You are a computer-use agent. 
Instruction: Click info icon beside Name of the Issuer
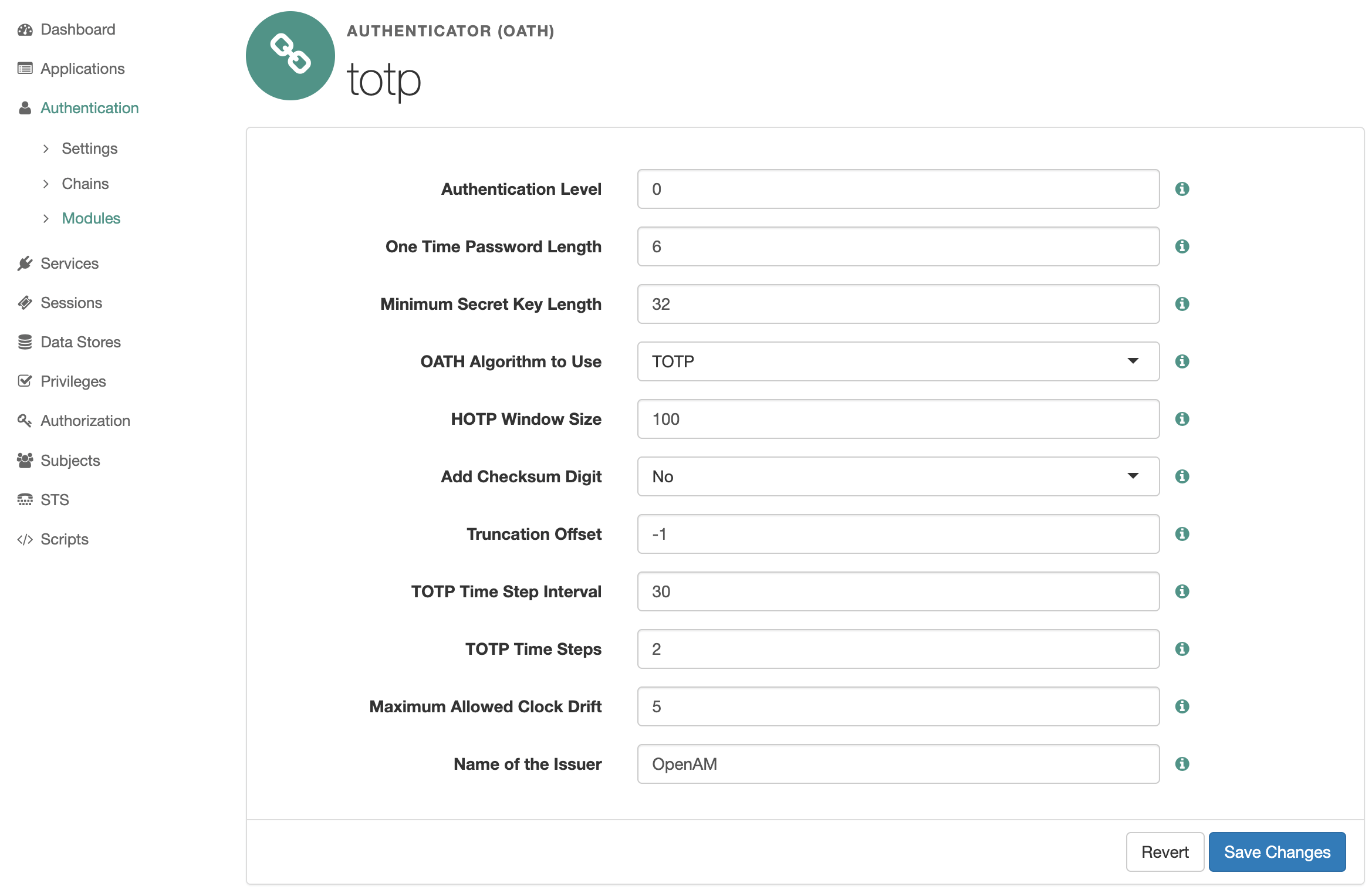coord(1182,764)
